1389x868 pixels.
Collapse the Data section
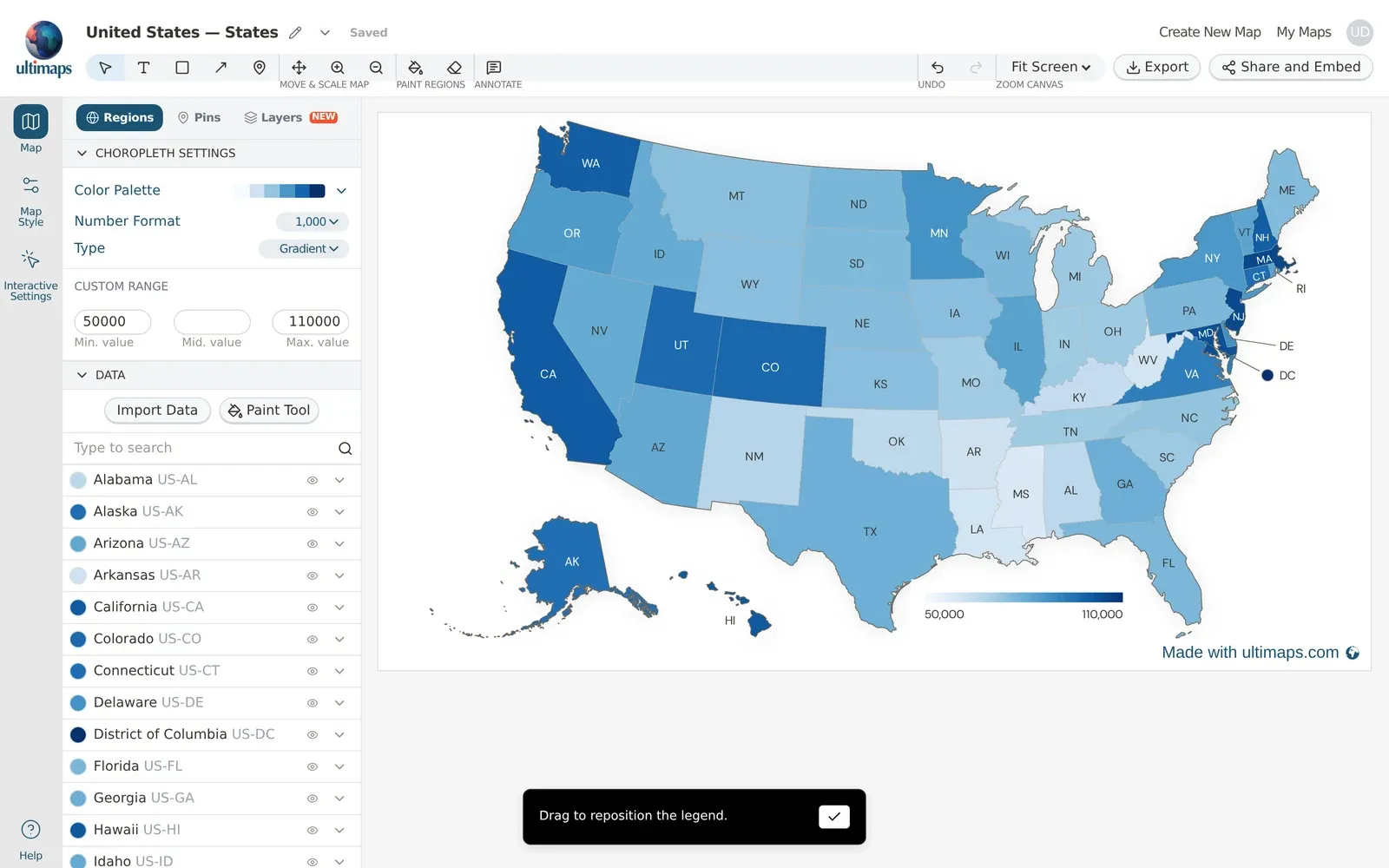point(82,375)
